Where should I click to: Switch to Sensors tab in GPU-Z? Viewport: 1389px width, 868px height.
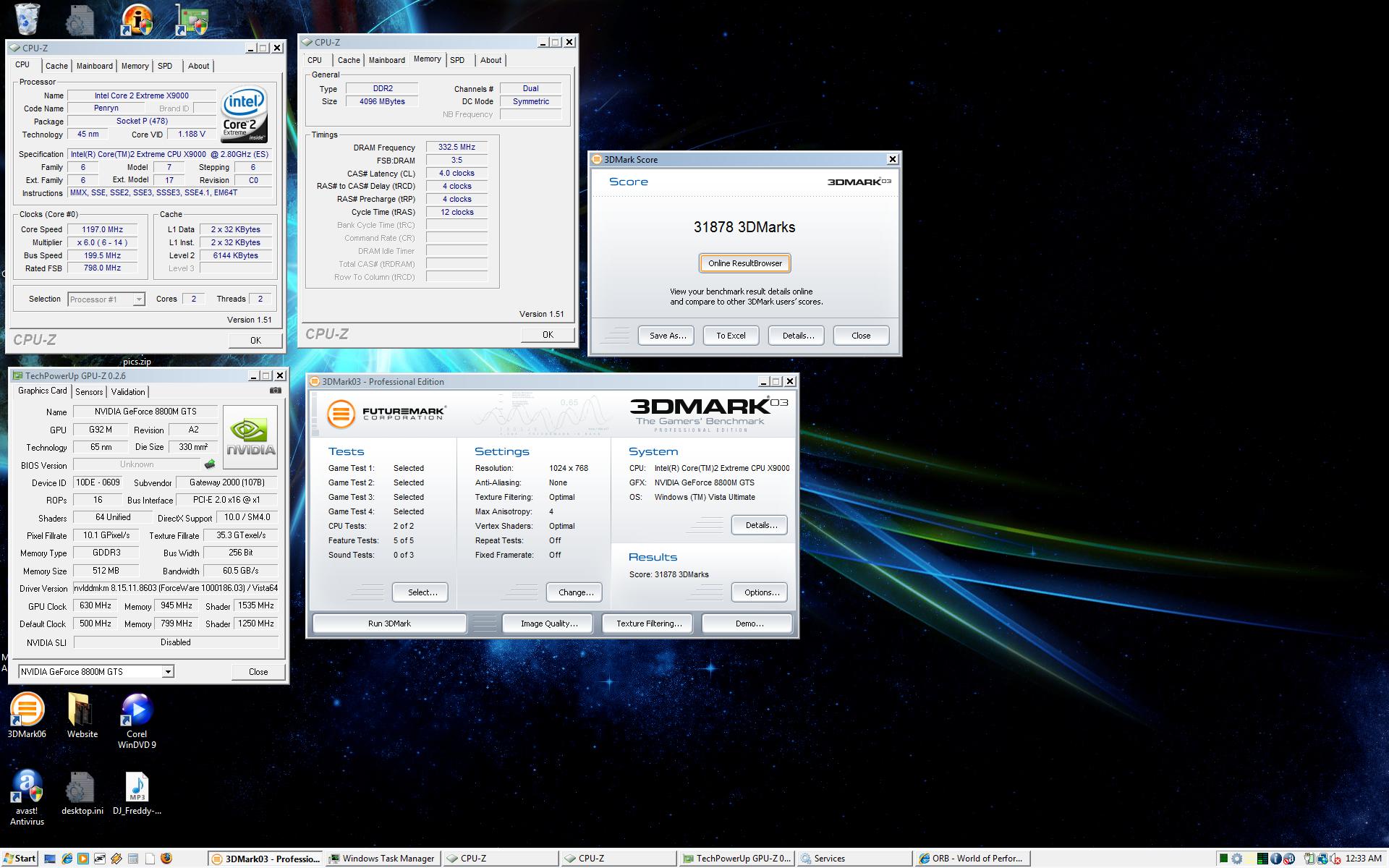(89, 392)
